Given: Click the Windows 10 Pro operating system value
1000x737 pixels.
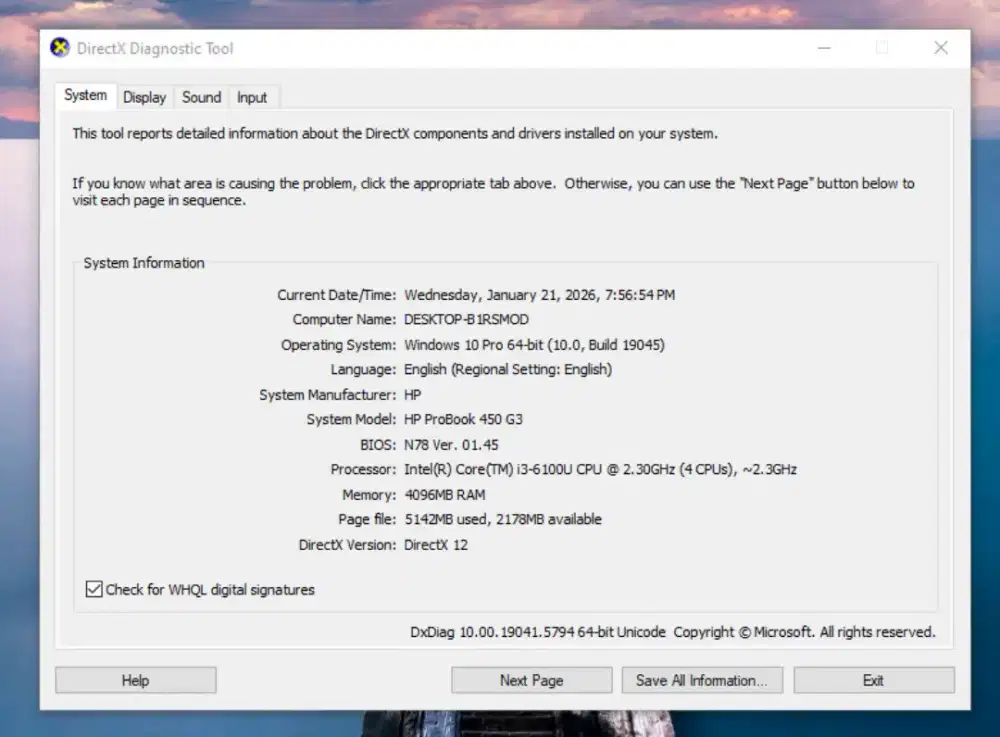Looking at the screenshot, I should point(534,345).
